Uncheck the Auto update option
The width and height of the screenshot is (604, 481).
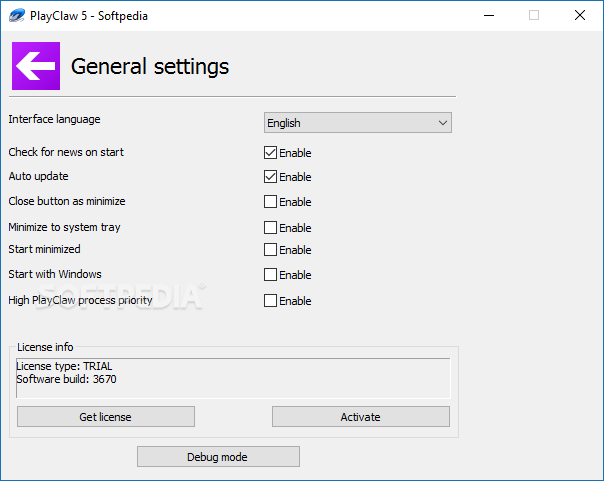[x=270, y=177]
